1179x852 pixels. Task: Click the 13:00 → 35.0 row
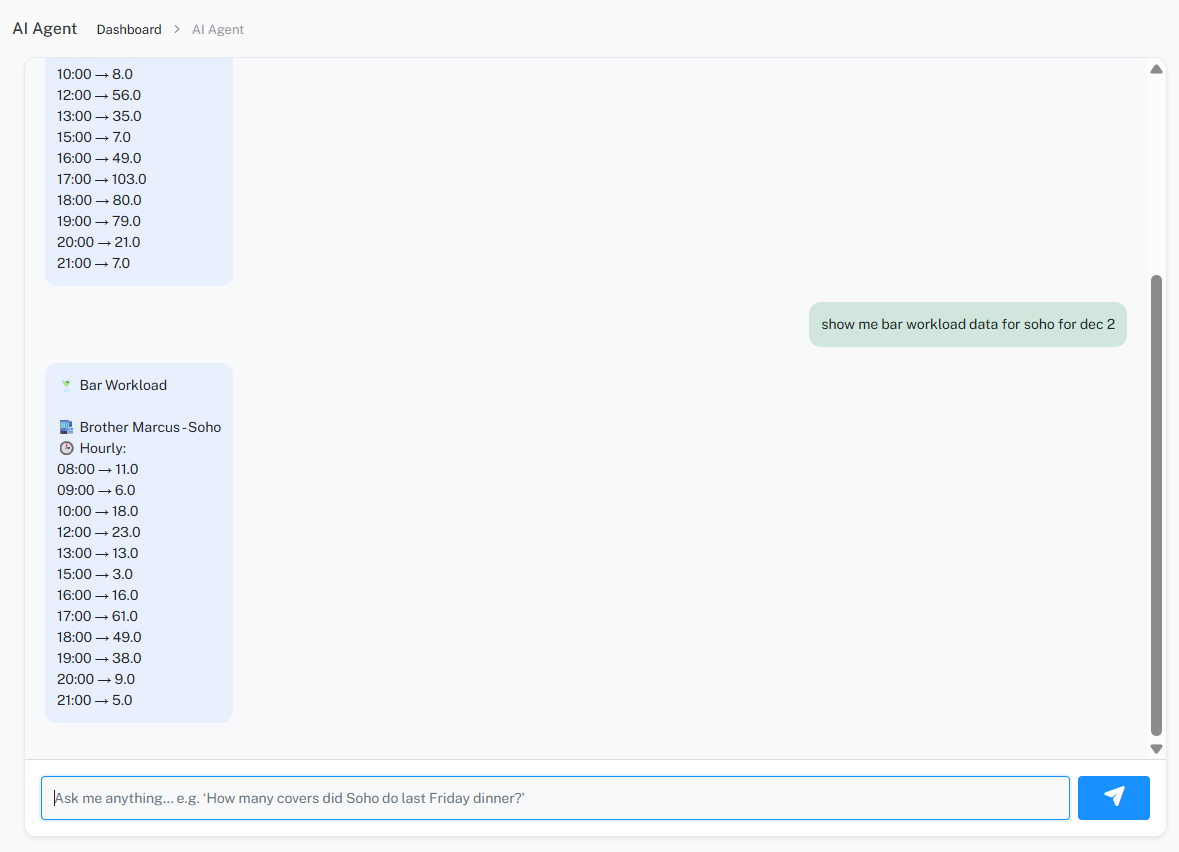[x=99, y=117]
